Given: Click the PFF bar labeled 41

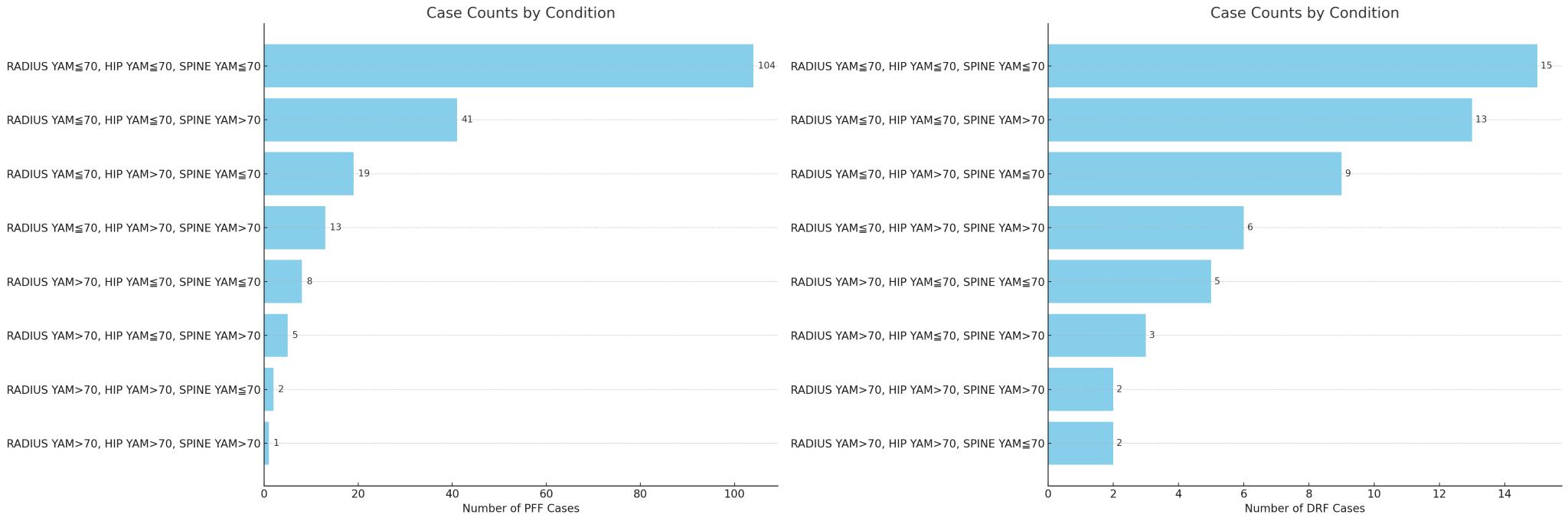Looking at the screenshot, I should point(361,120).
